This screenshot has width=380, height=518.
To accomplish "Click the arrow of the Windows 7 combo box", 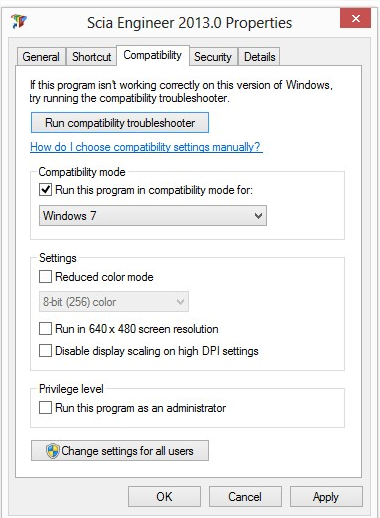I will (258, 216).
